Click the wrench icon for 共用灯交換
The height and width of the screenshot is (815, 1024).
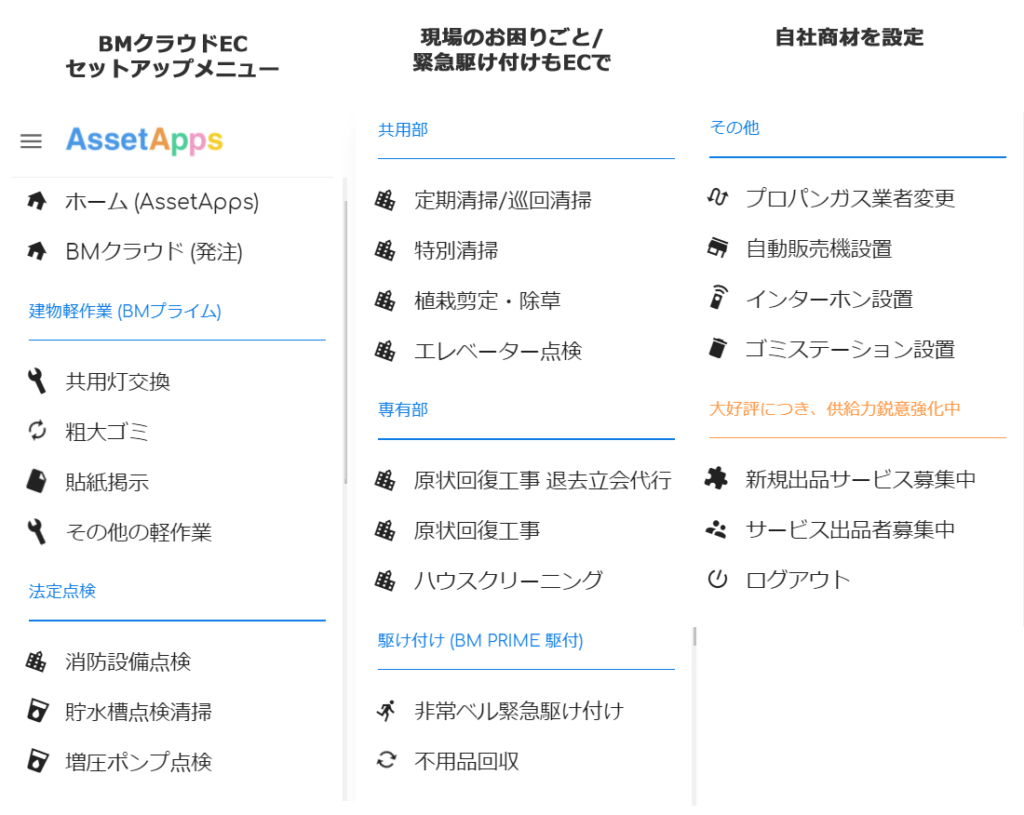pyautogui.click(x=37, y=381)
